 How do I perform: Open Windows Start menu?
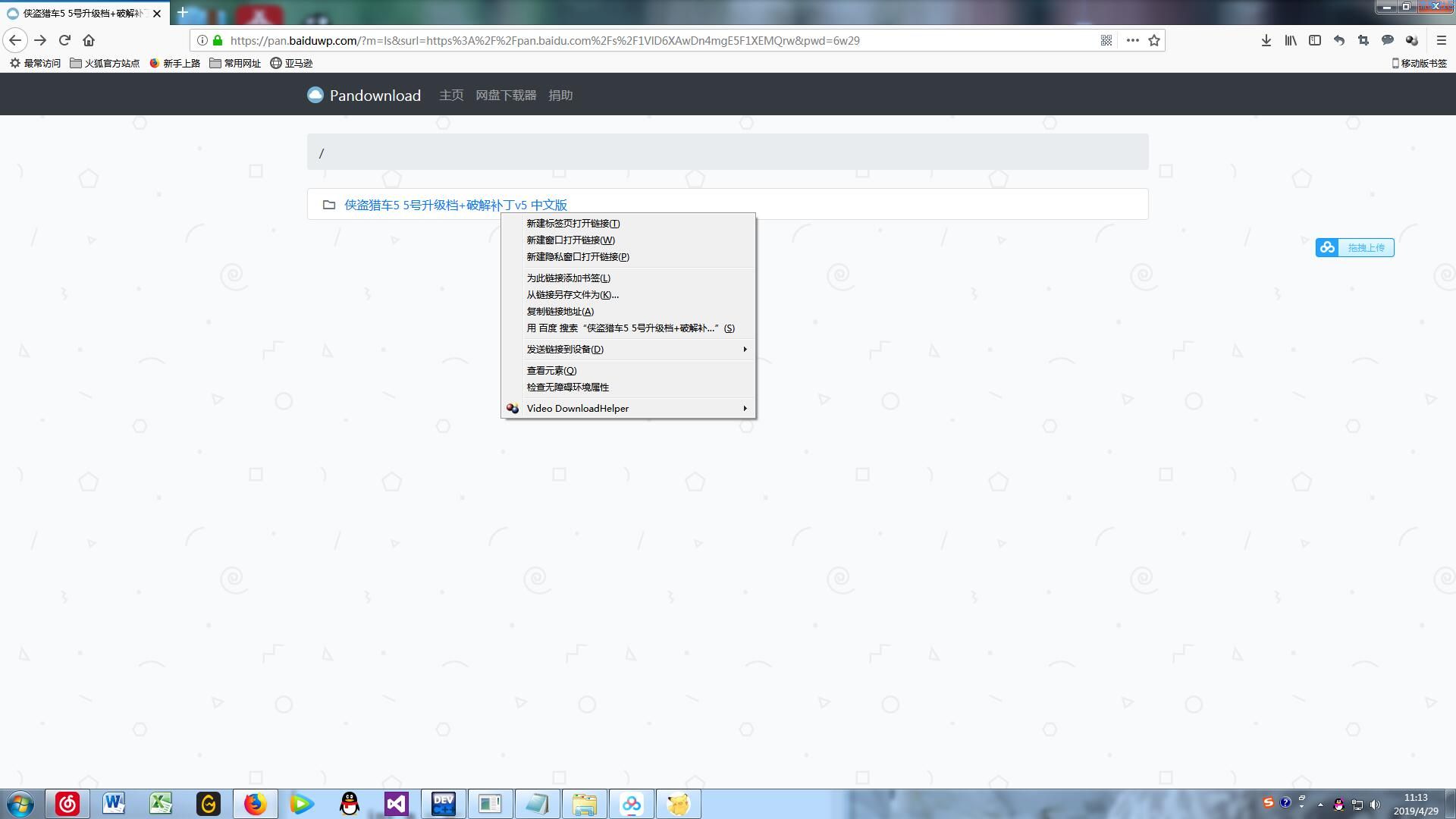20,804
